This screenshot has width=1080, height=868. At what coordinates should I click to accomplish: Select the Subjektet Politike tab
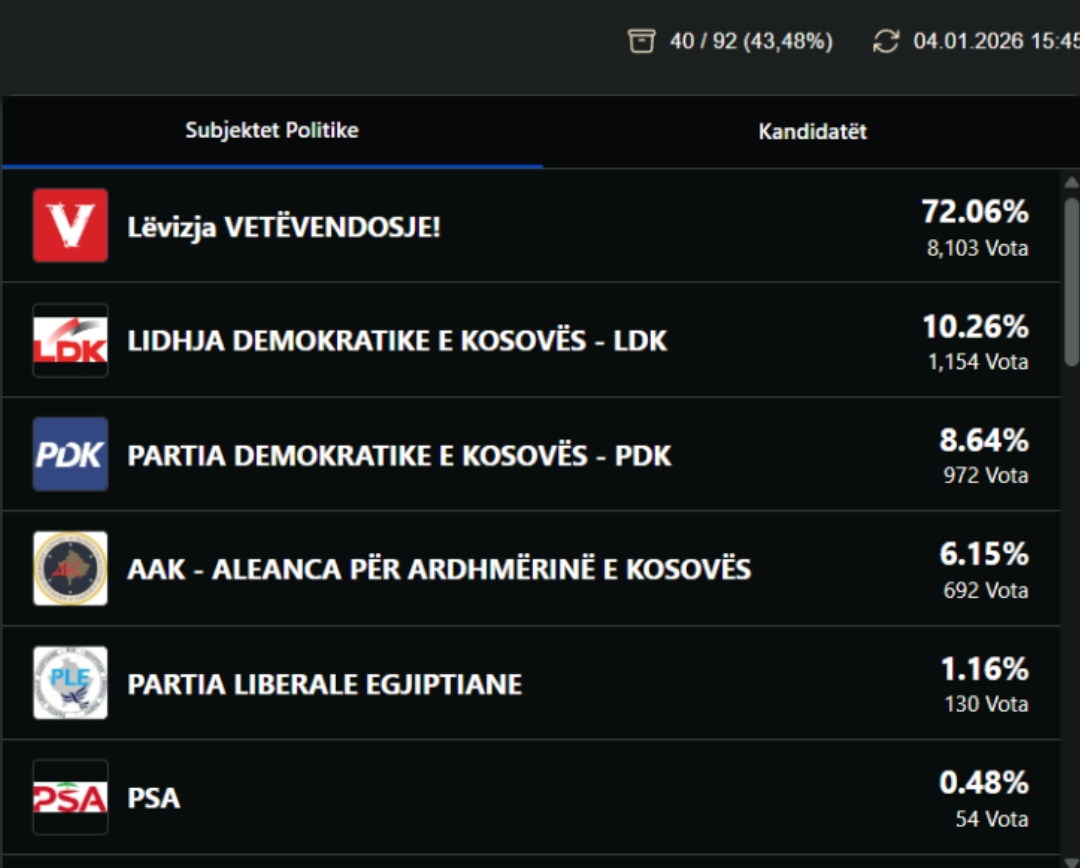click(x=272, y=131)
